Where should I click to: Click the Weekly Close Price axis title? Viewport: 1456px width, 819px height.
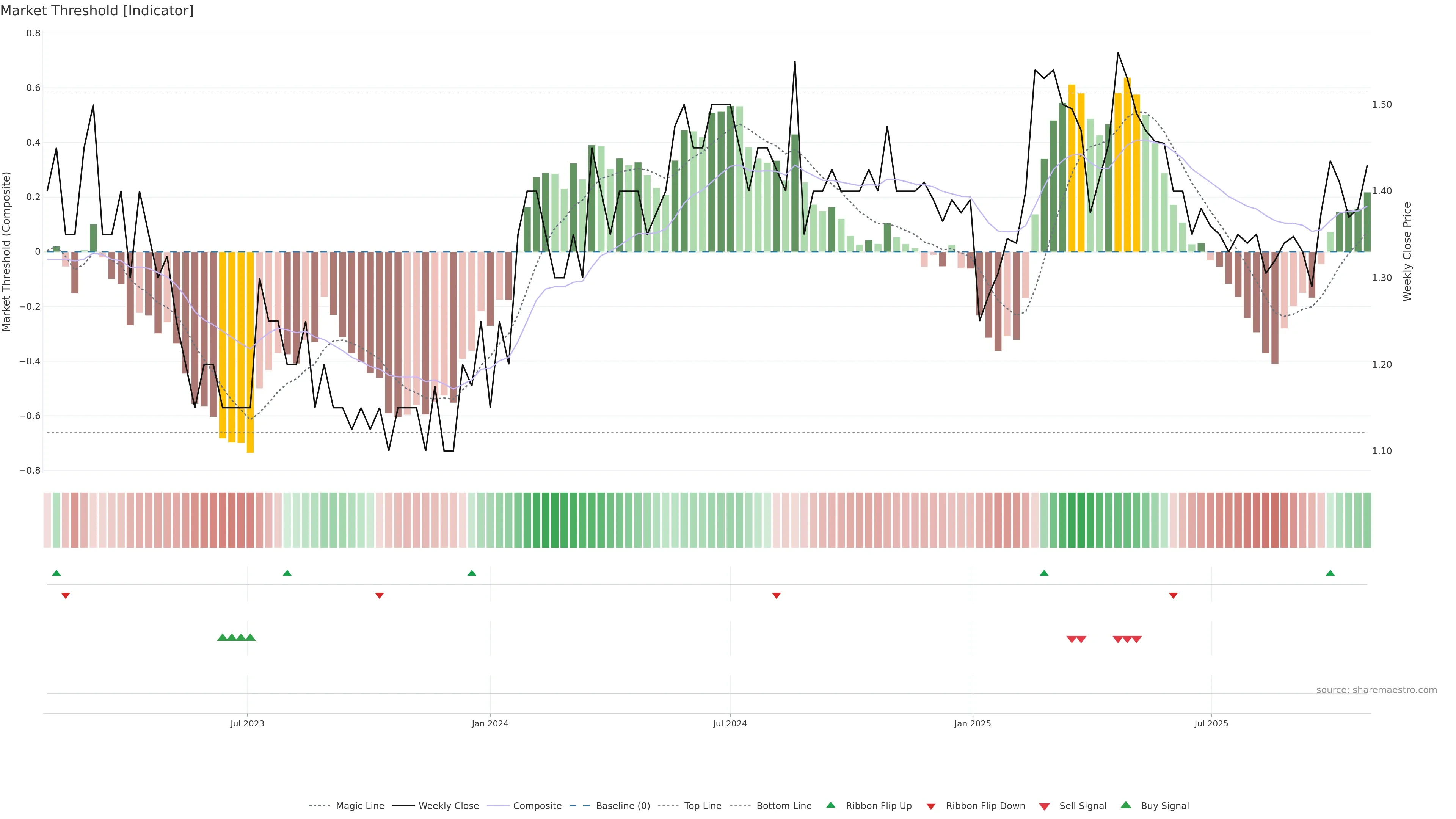[x=1407, y=251]
